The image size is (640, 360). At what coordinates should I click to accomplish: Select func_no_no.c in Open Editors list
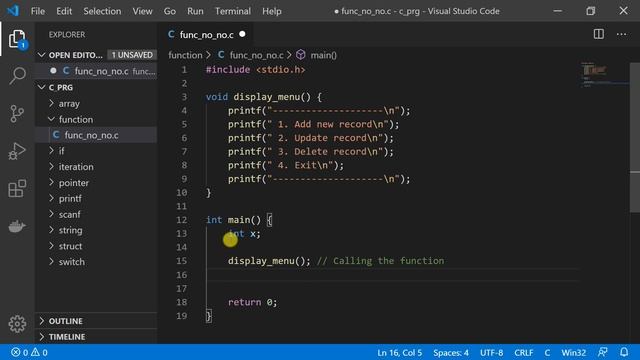pyautogui.click(x=96, y=71)
